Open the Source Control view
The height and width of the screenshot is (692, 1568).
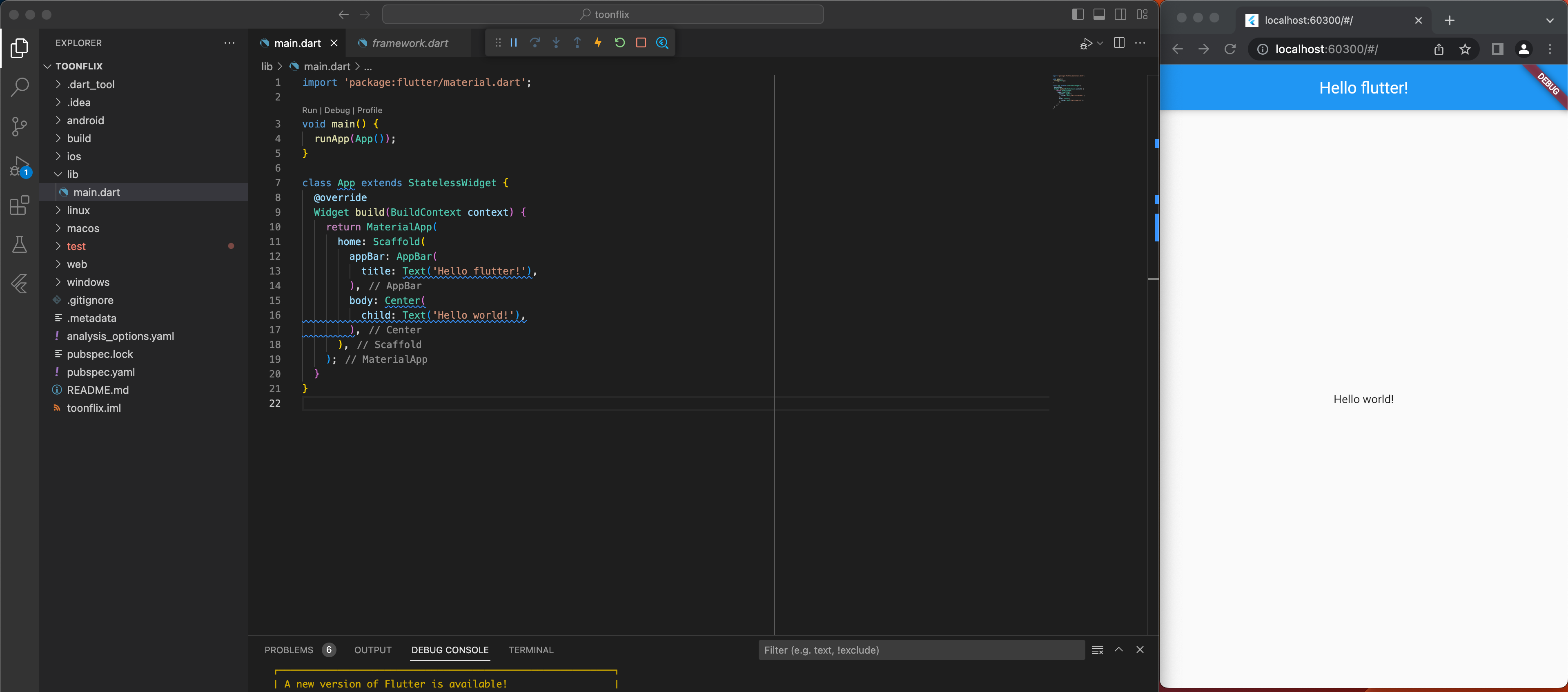coord(20,127)
